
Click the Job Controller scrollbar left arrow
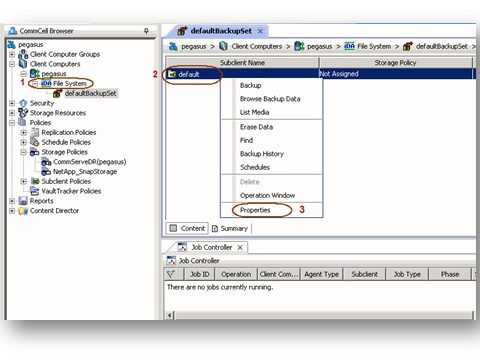(x=170, y=315)
